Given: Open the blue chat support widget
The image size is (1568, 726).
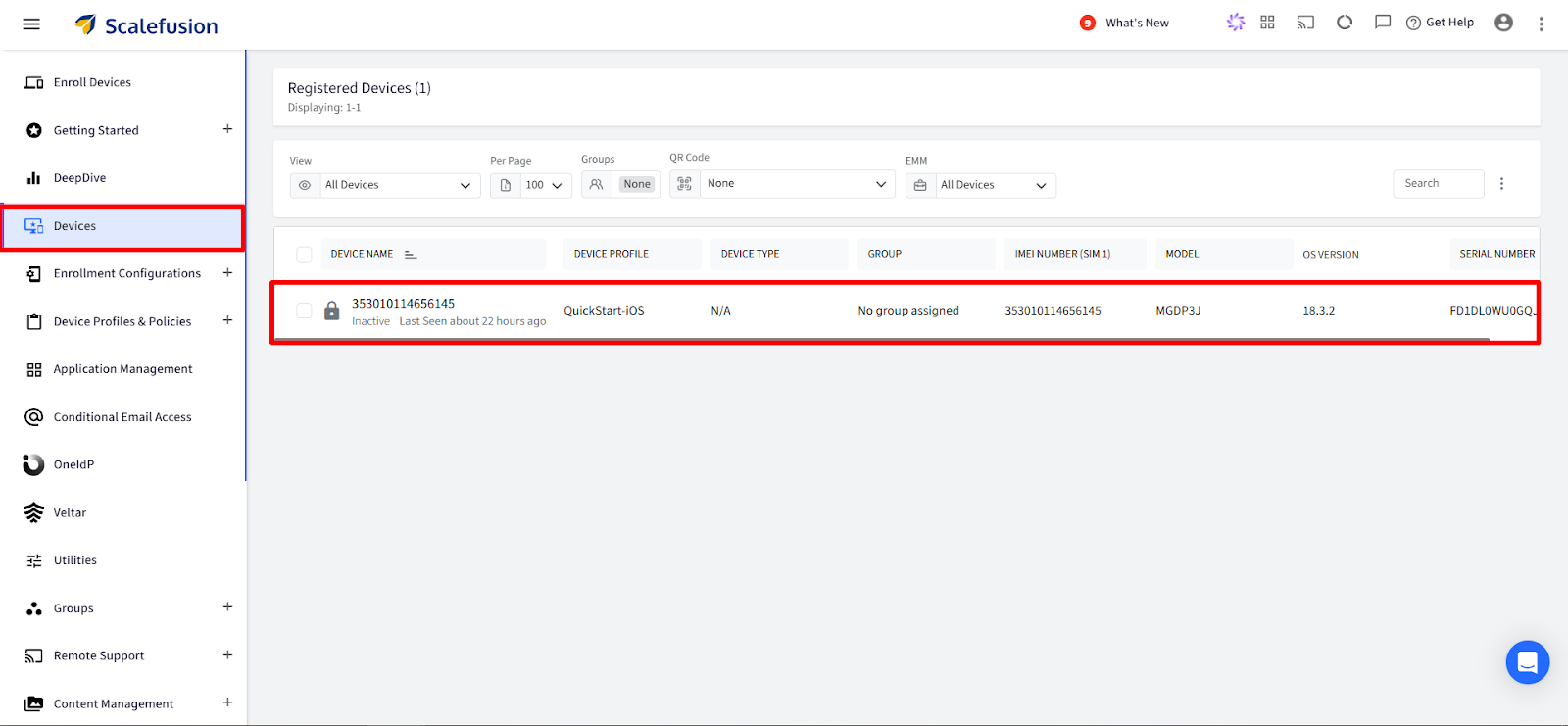Looking at the screenshot, I should (x=1527, y=662).
